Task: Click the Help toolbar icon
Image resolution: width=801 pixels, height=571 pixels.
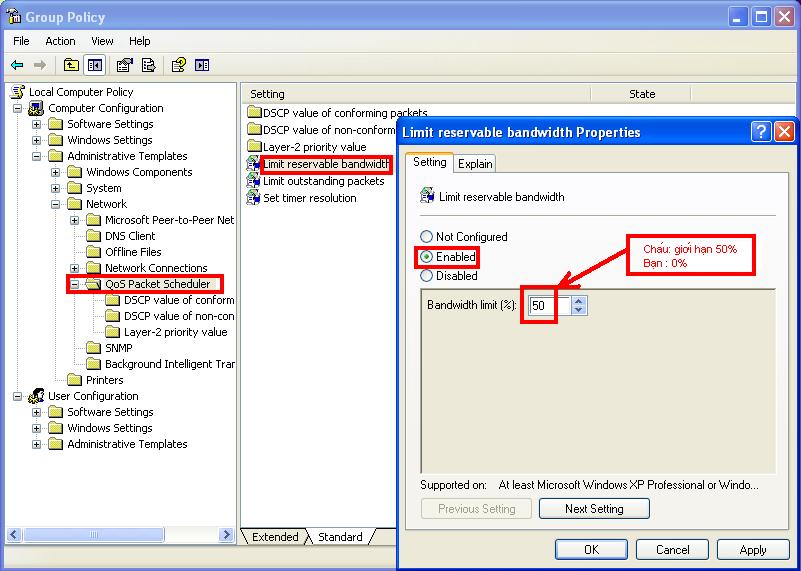Action: pos(178,65)
